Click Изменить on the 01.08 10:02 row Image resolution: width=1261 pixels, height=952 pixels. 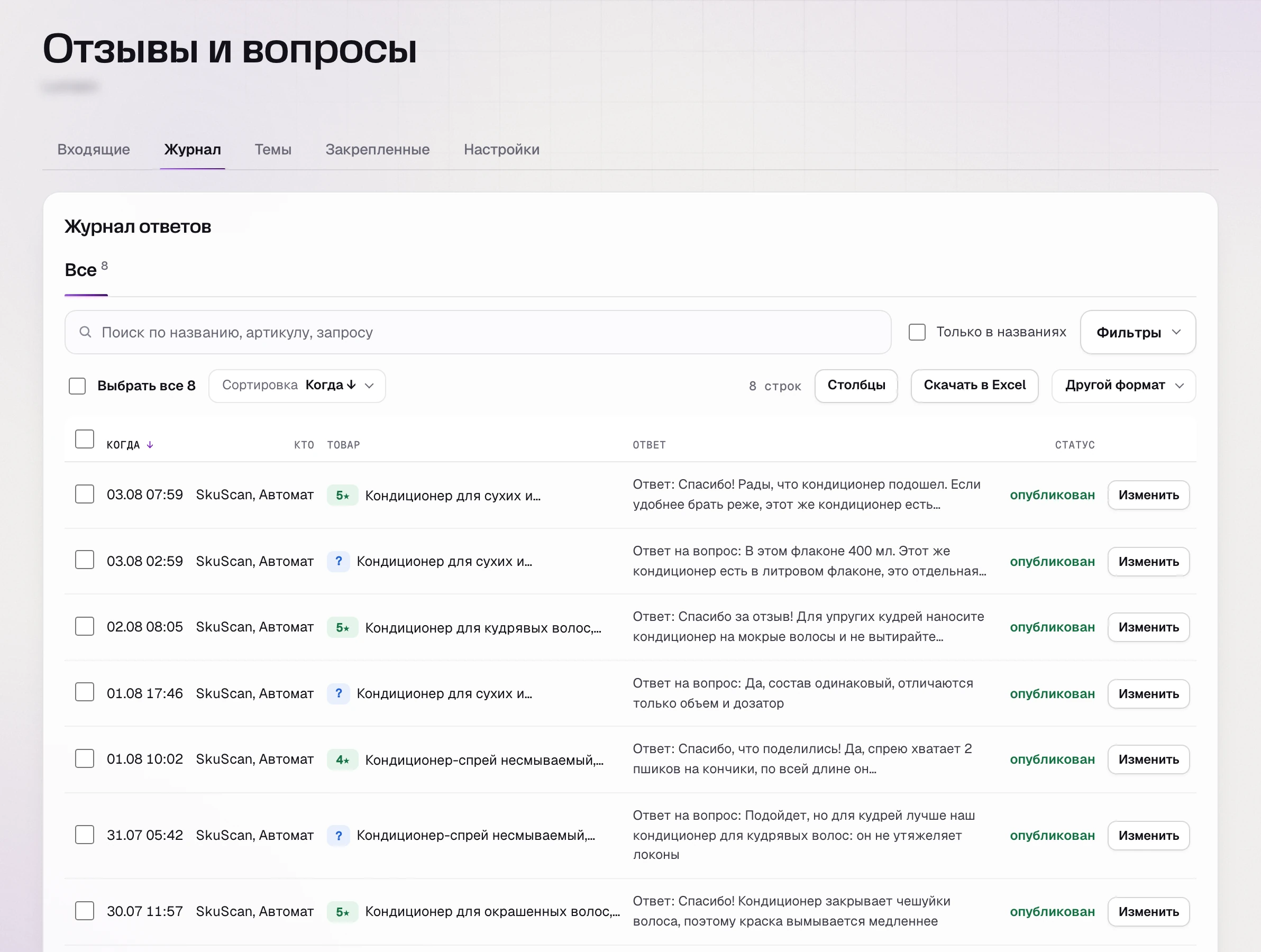1148,759
